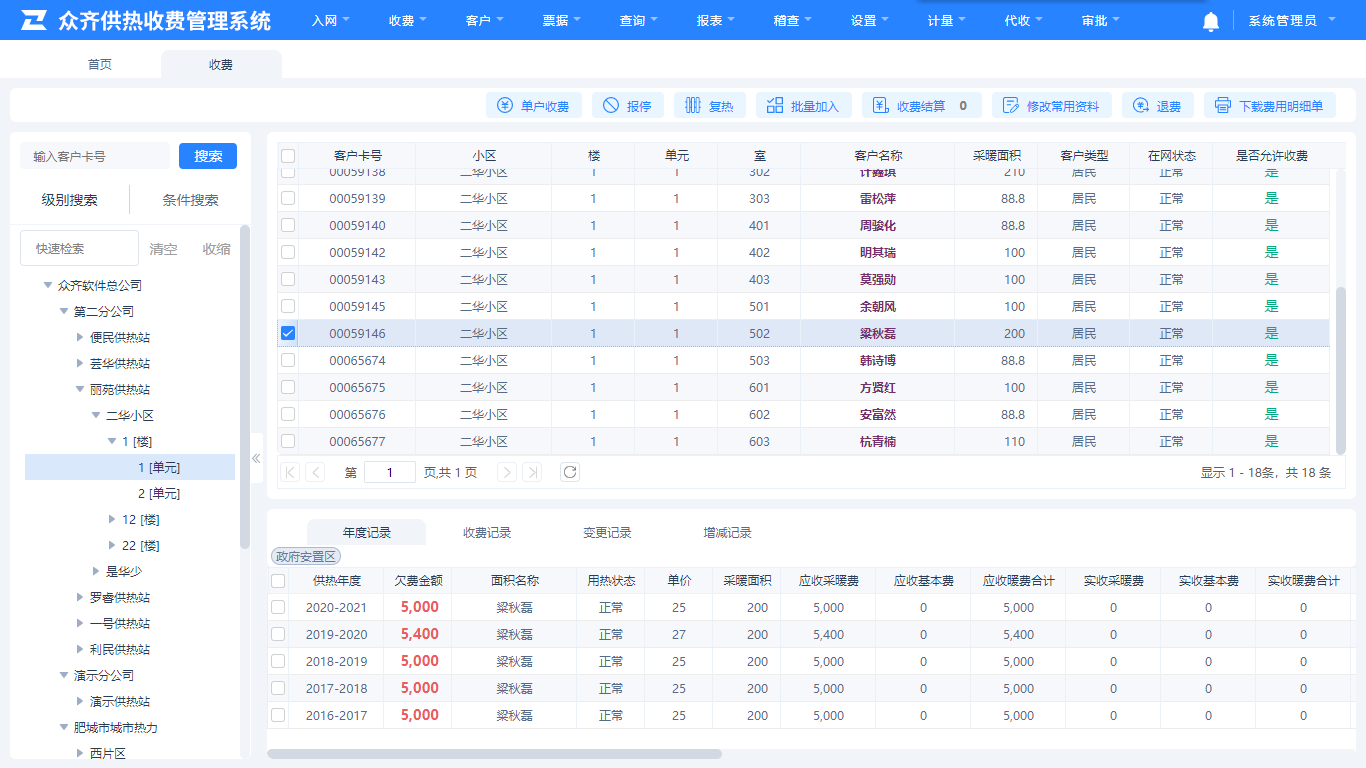
Task: Expand the 12 [楼] tree node
Action: tap(112, 519)
